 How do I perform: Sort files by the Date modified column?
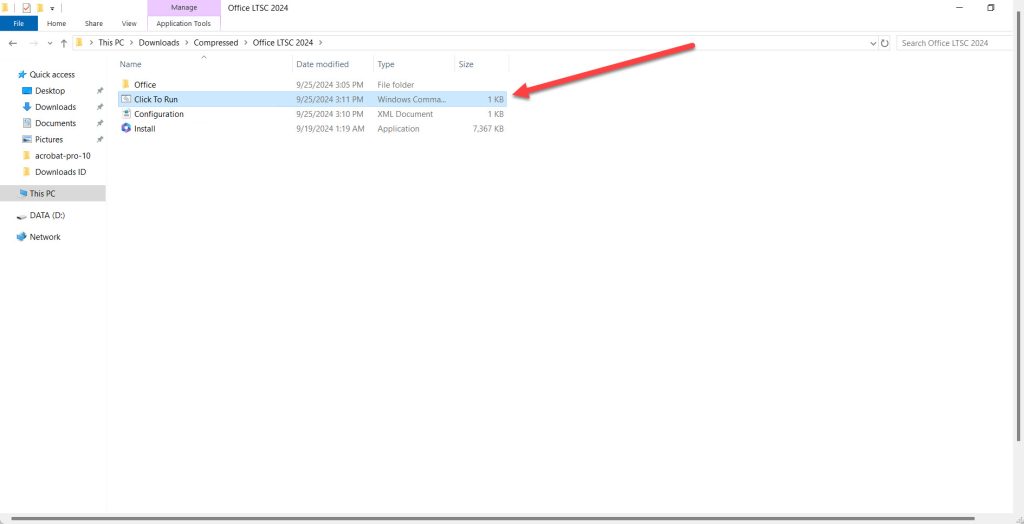tap(322, 64)
